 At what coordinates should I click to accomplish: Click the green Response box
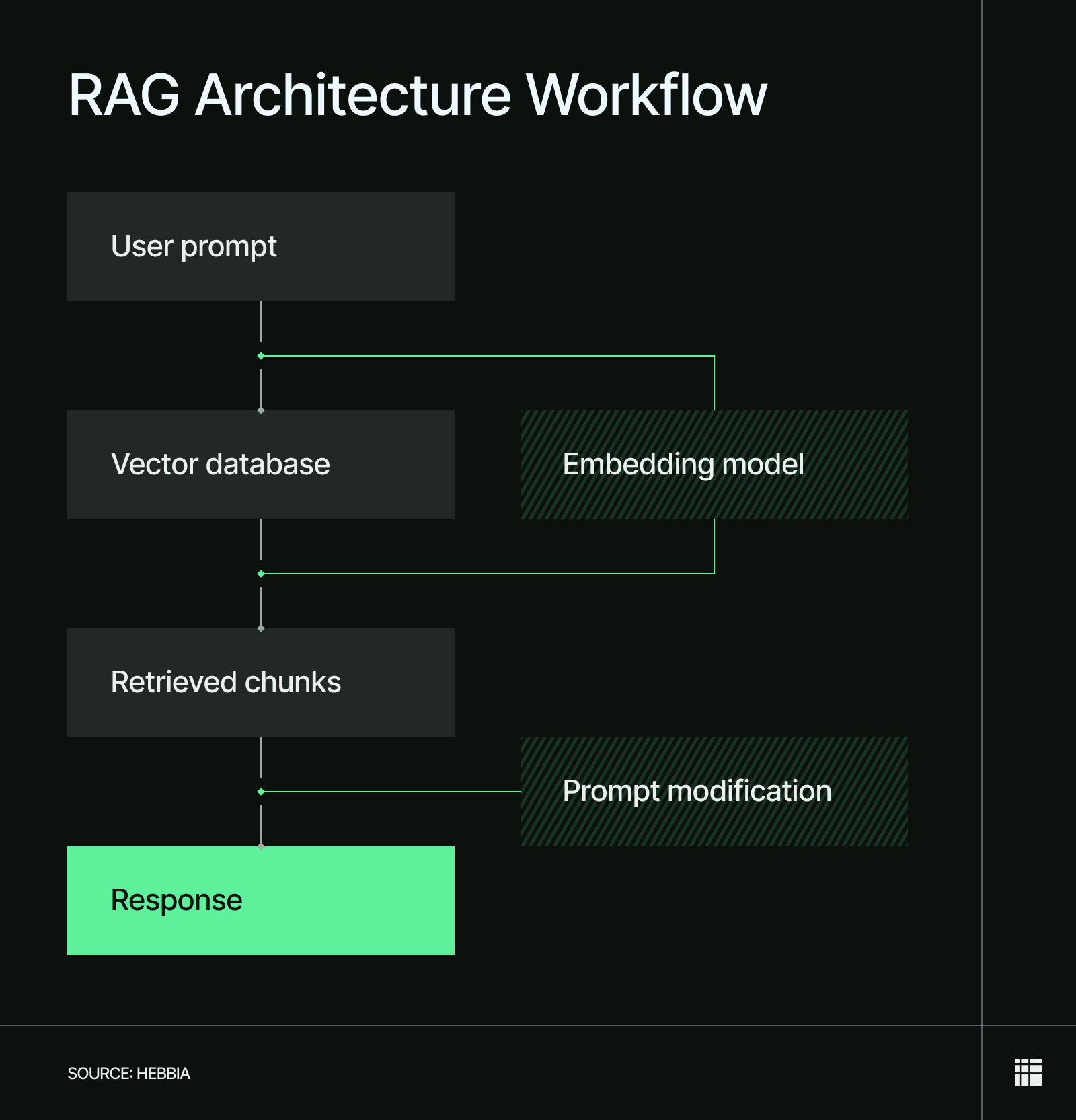(261, 901)
